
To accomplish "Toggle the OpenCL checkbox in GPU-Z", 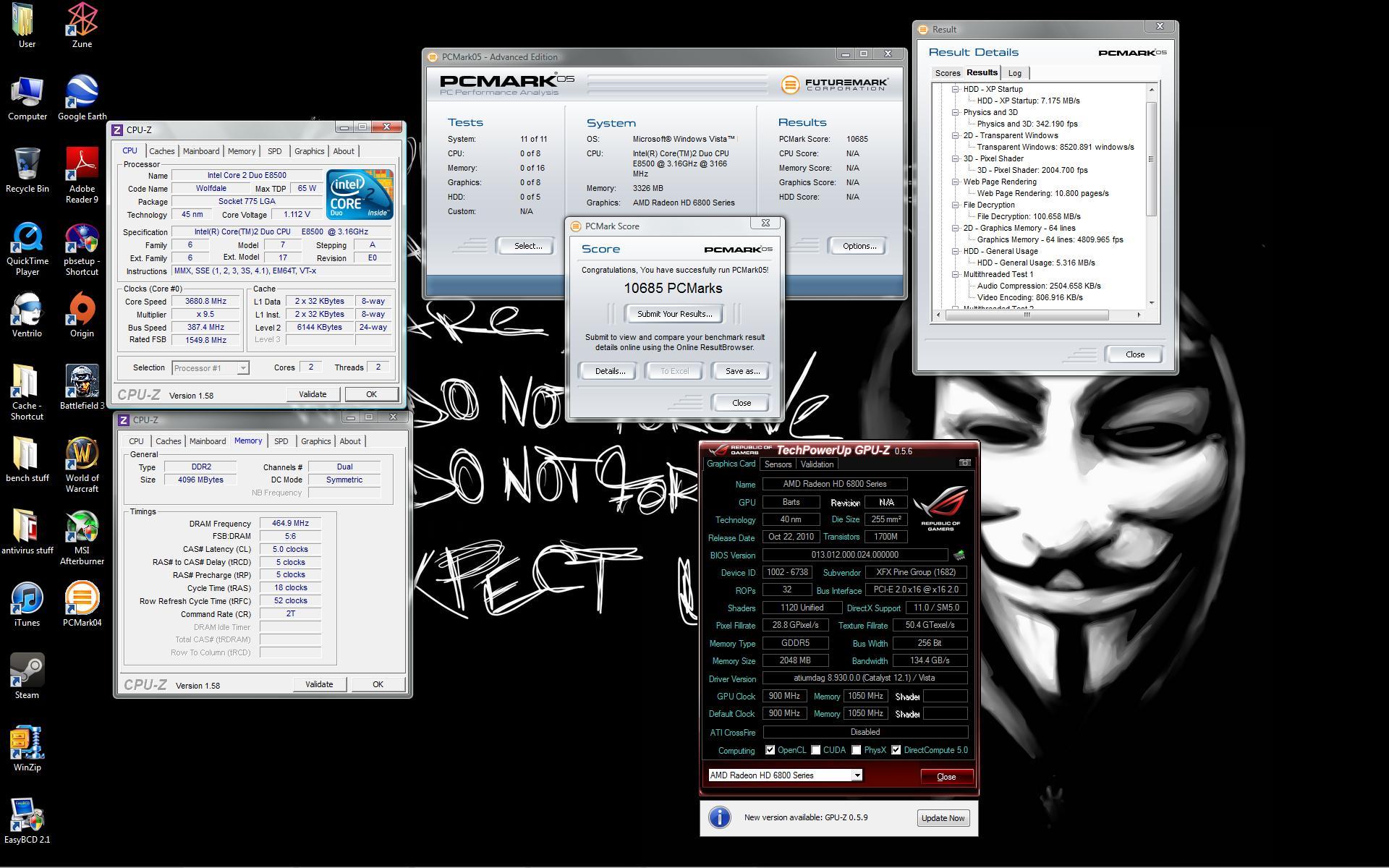I will pyautogui.click(x=770, y=750).
